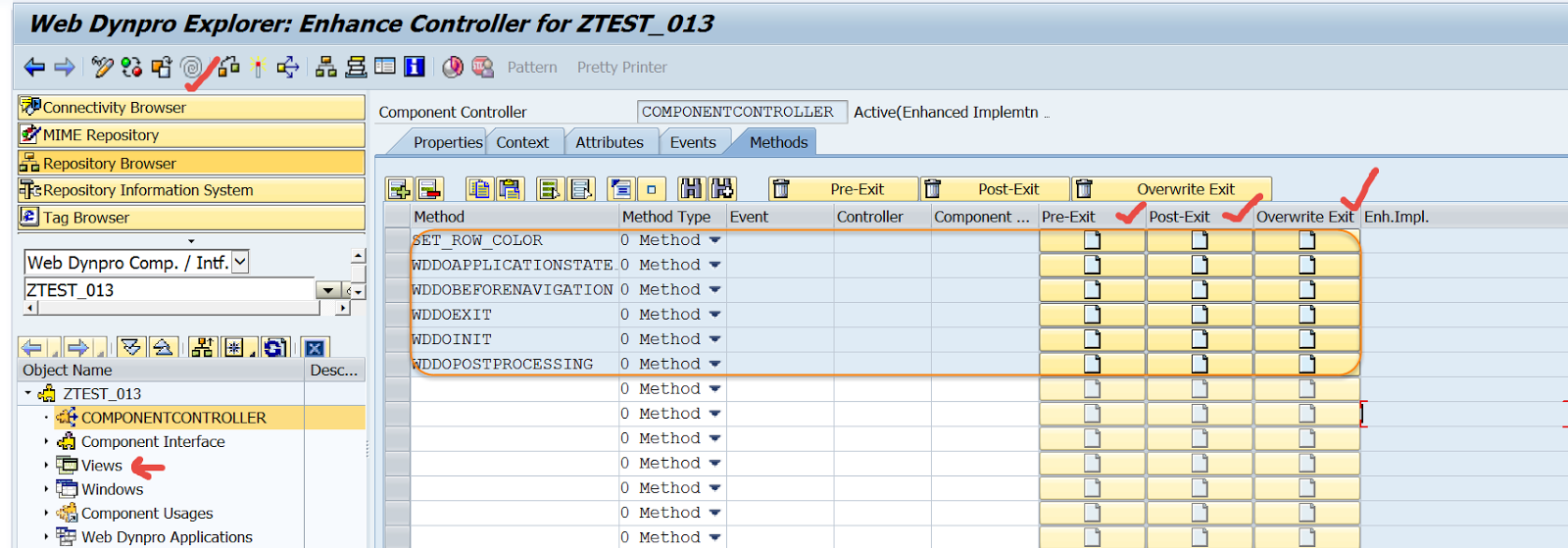The height and width of the screenshot is (548, 1568).
Task: Open Method Type dropdown for WDDOBEFORENAVIGATION
Action: click(x=715, y=290)
